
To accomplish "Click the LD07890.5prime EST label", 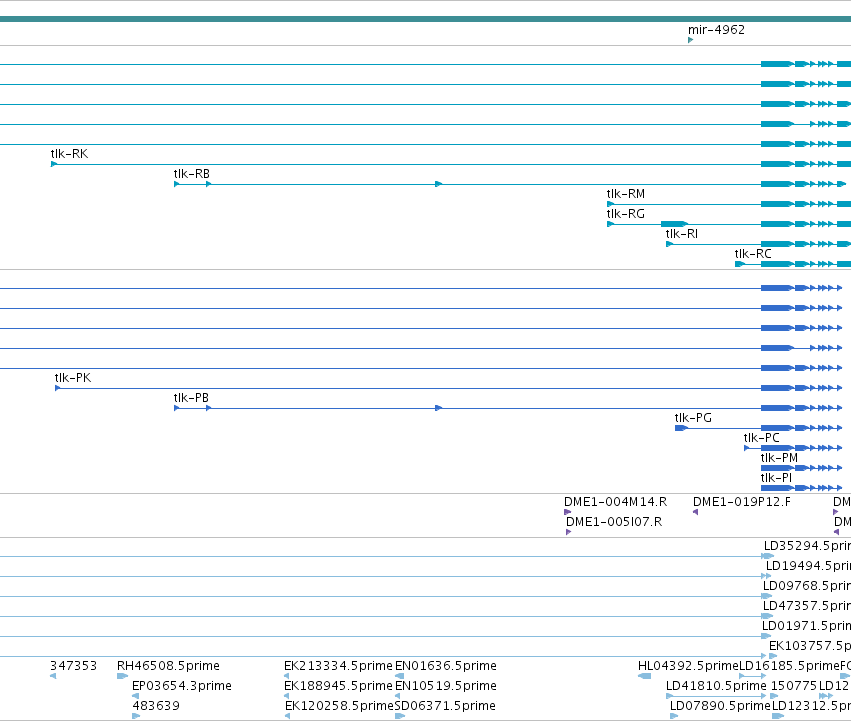I will pos(720,706).
